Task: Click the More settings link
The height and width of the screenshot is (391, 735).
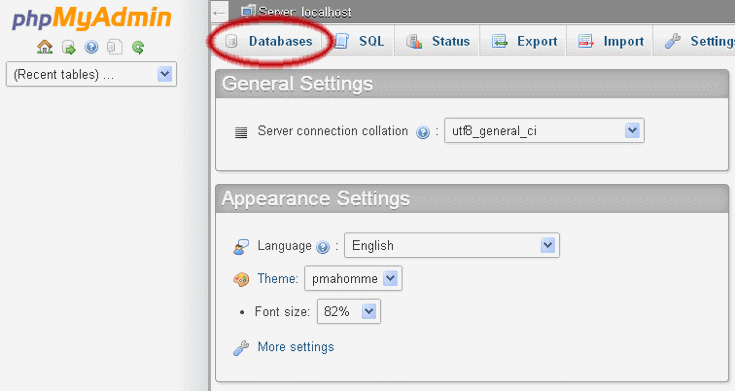Action: 296,347
